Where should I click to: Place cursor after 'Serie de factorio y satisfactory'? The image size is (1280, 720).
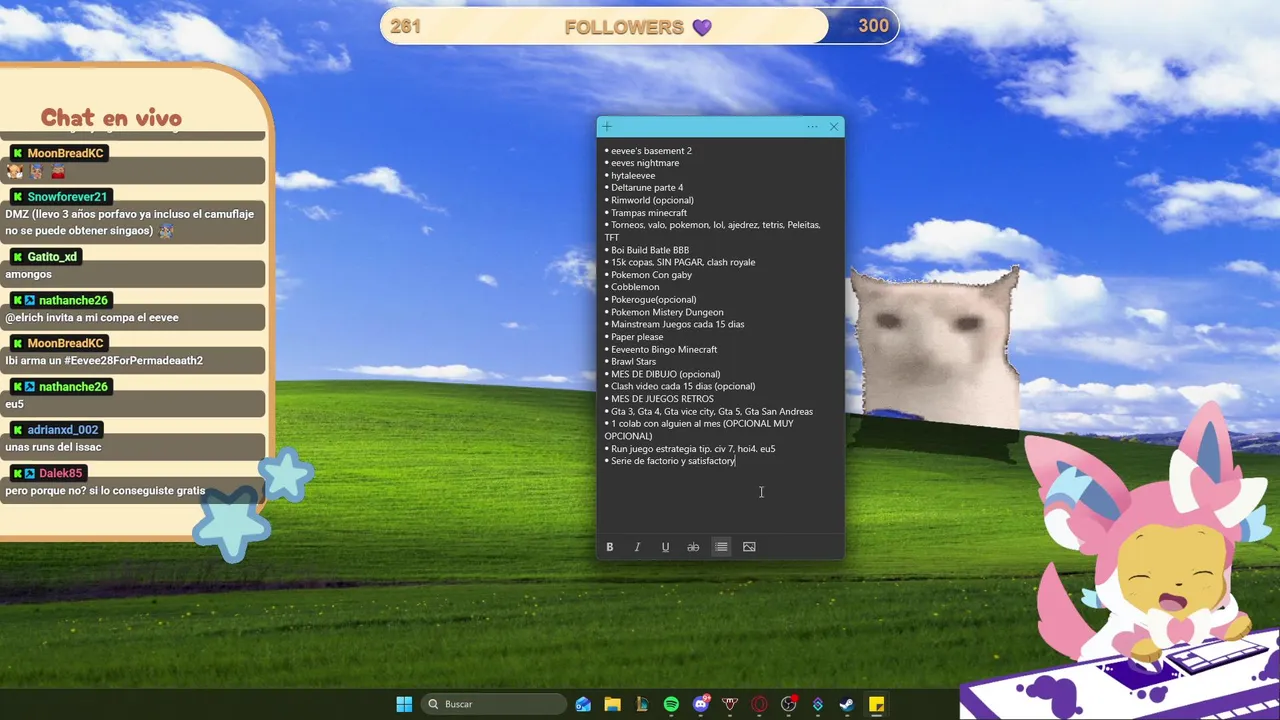coord(737,461)
